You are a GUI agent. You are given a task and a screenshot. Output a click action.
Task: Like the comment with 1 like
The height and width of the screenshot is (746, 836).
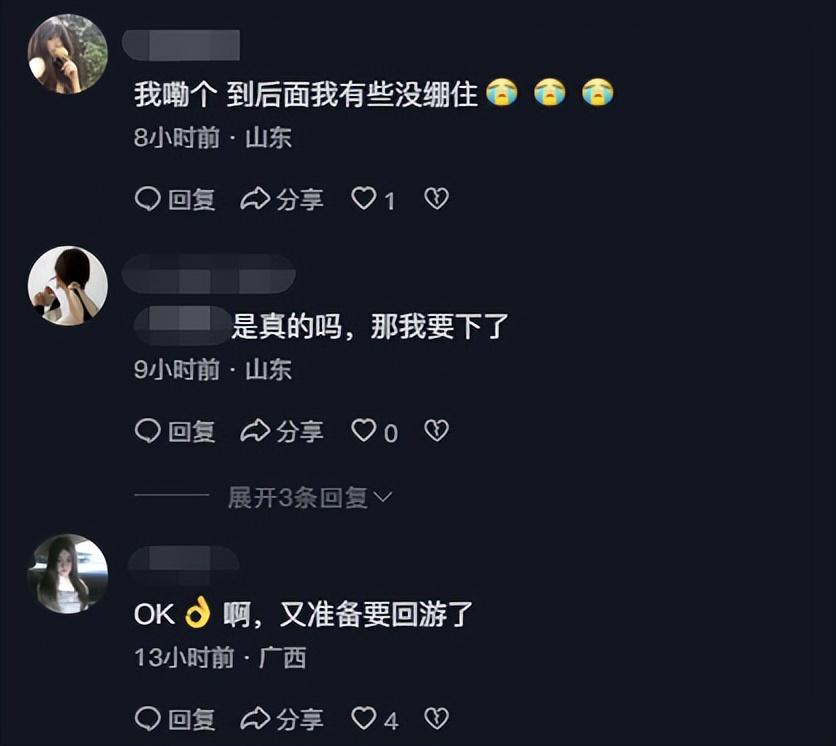[x=364, y=198]
